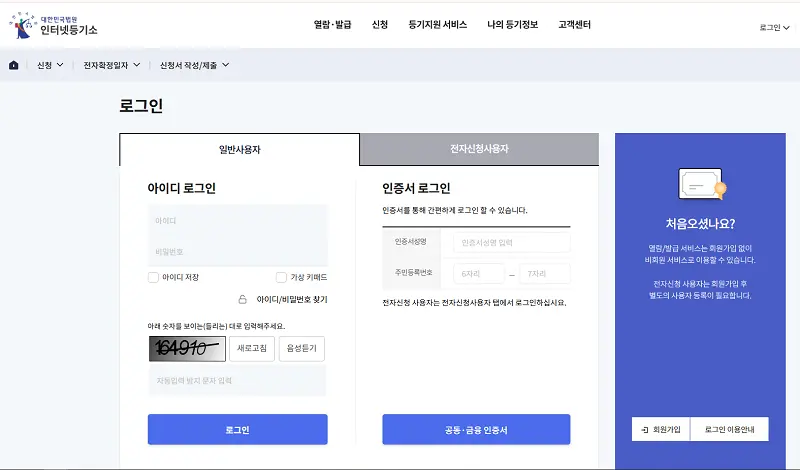Focus the 비밀번호 input field
This screenshot has height=470, width=800.
pyautogui.click(x=238, y=252)
